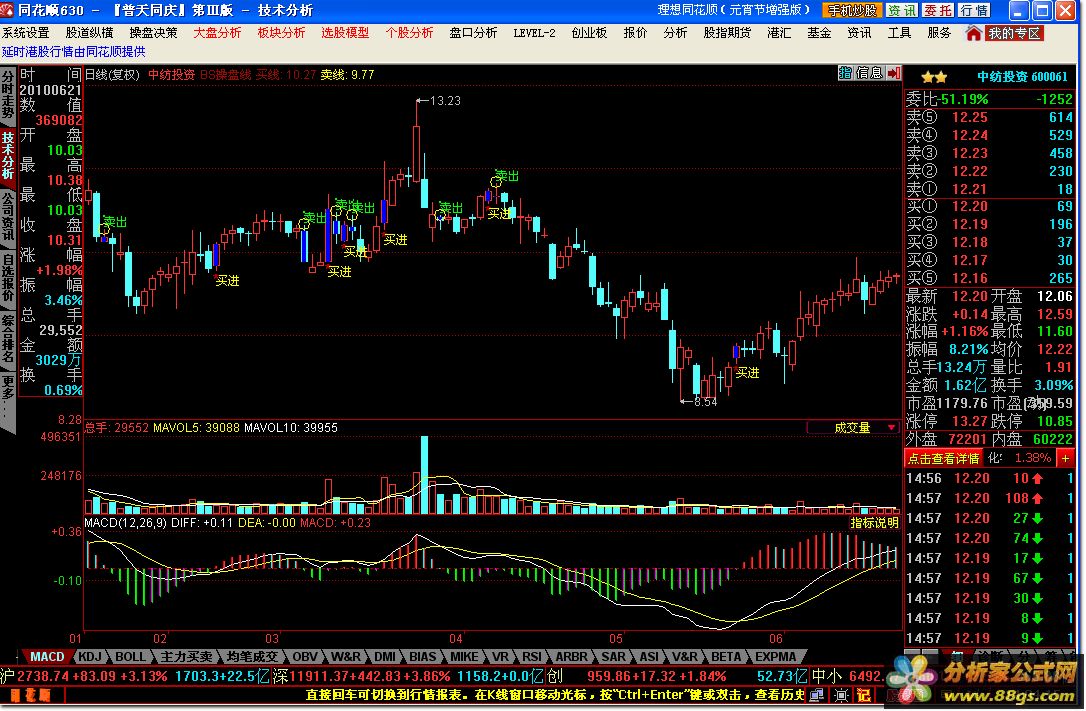Click the two-star rating icon
The width and height of the screenshot is (1086, 711).
coord(934,77)
